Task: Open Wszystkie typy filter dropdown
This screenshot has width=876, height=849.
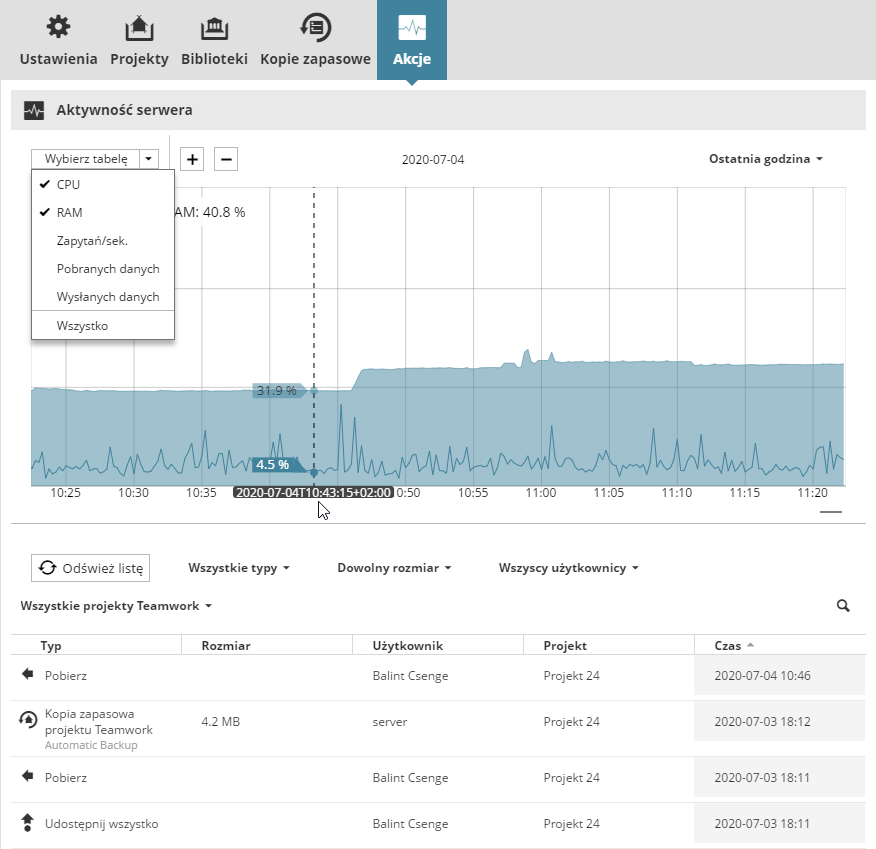Action: [239, 567]
